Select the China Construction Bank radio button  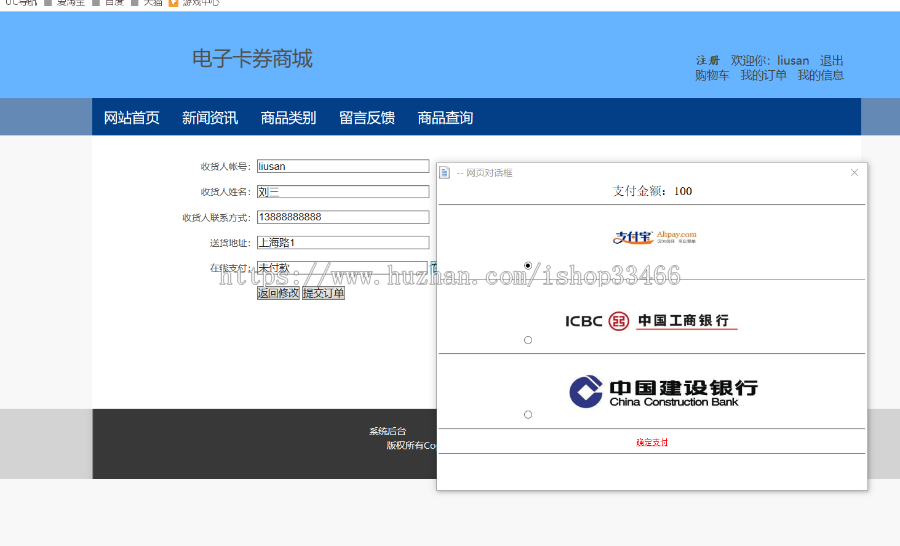(528, 415)
